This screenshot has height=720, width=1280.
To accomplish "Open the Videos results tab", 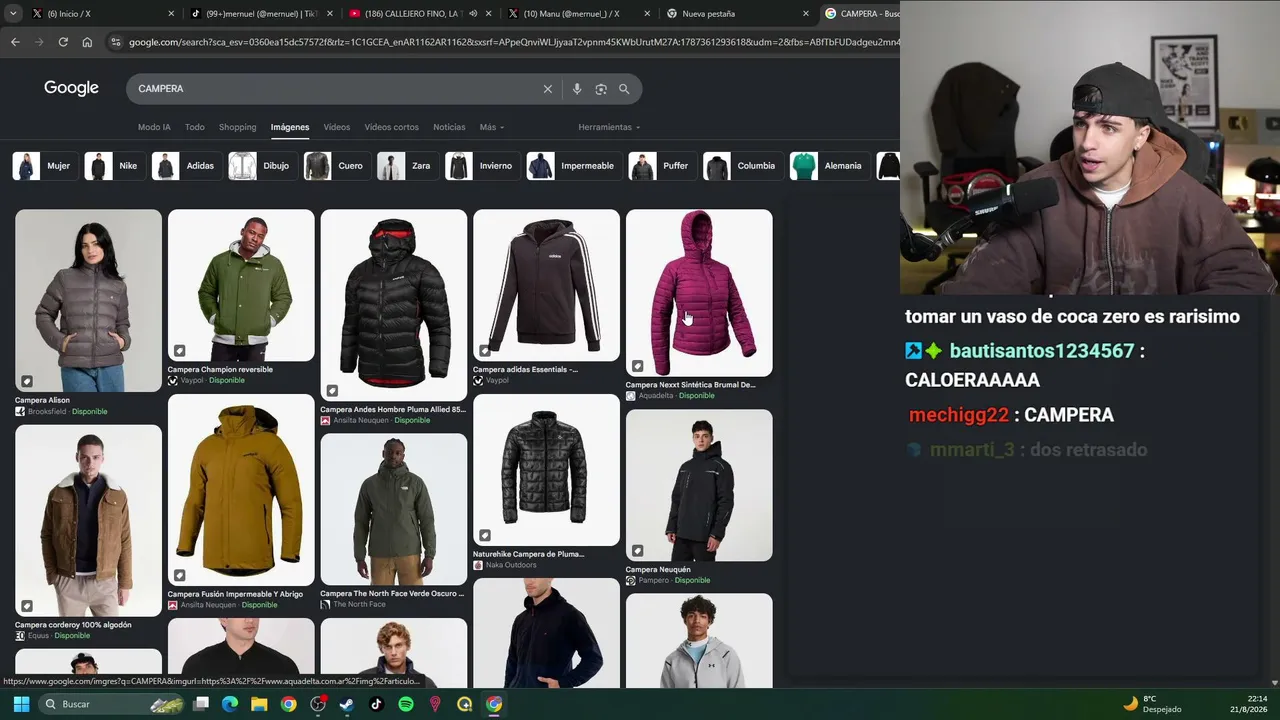I will 337,127.
